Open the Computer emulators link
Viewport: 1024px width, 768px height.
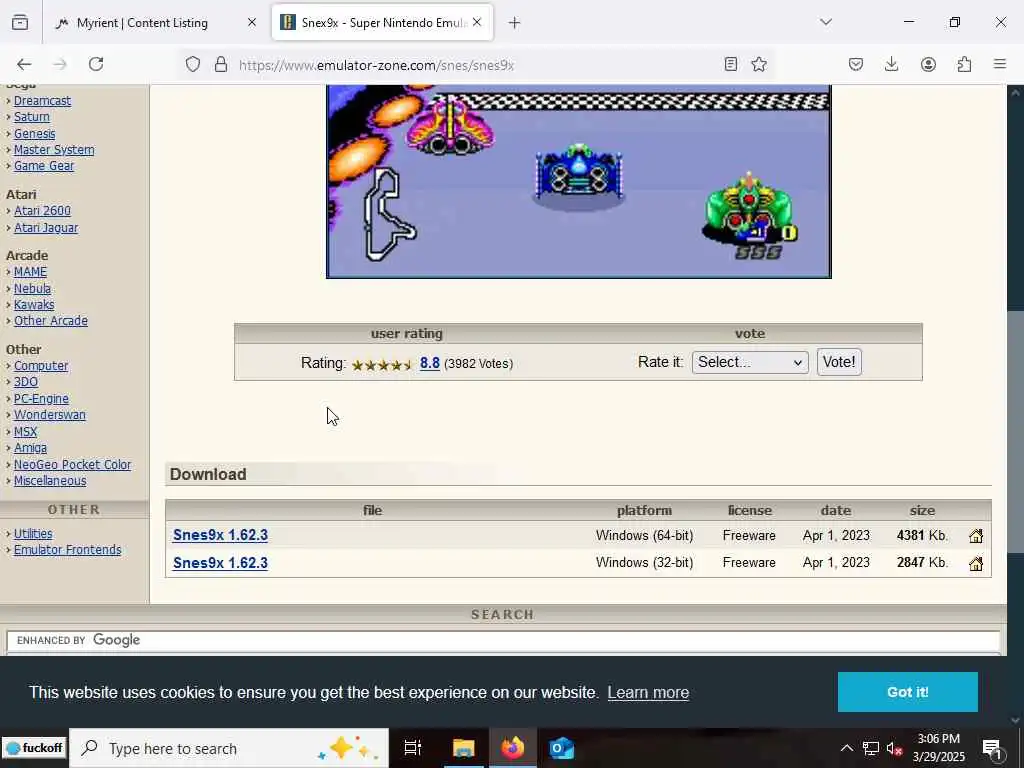[x=41, y=366]
